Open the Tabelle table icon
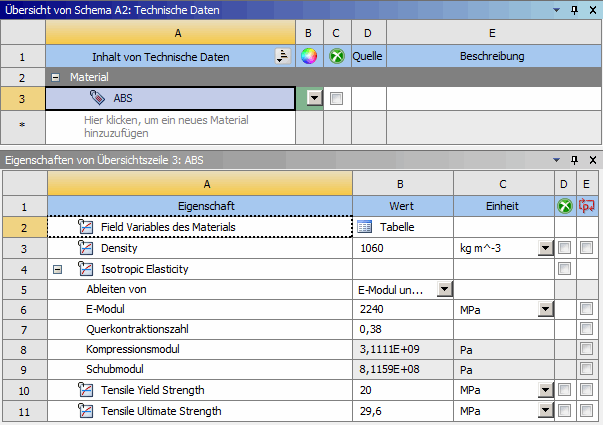 coord(365,227)
